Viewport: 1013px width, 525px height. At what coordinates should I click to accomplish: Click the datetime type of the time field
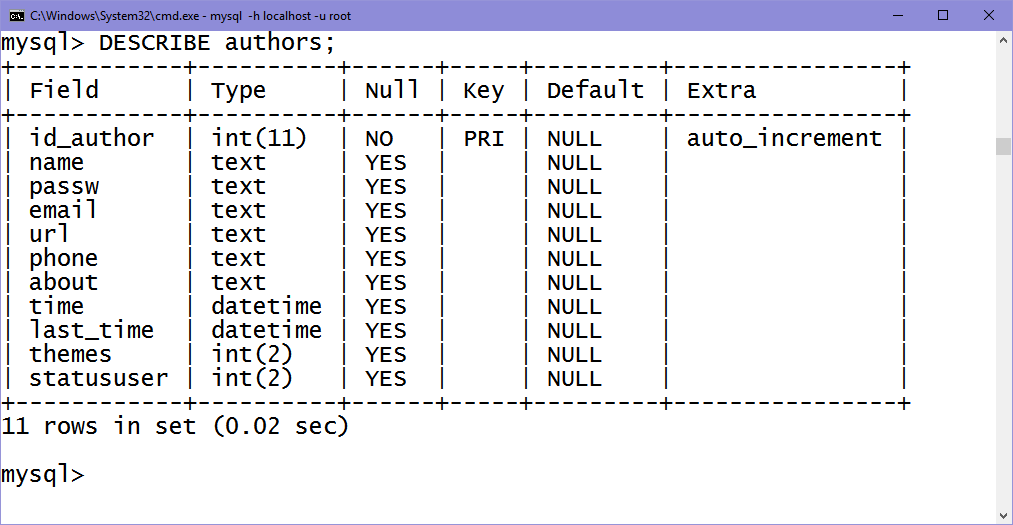point(266,306)
